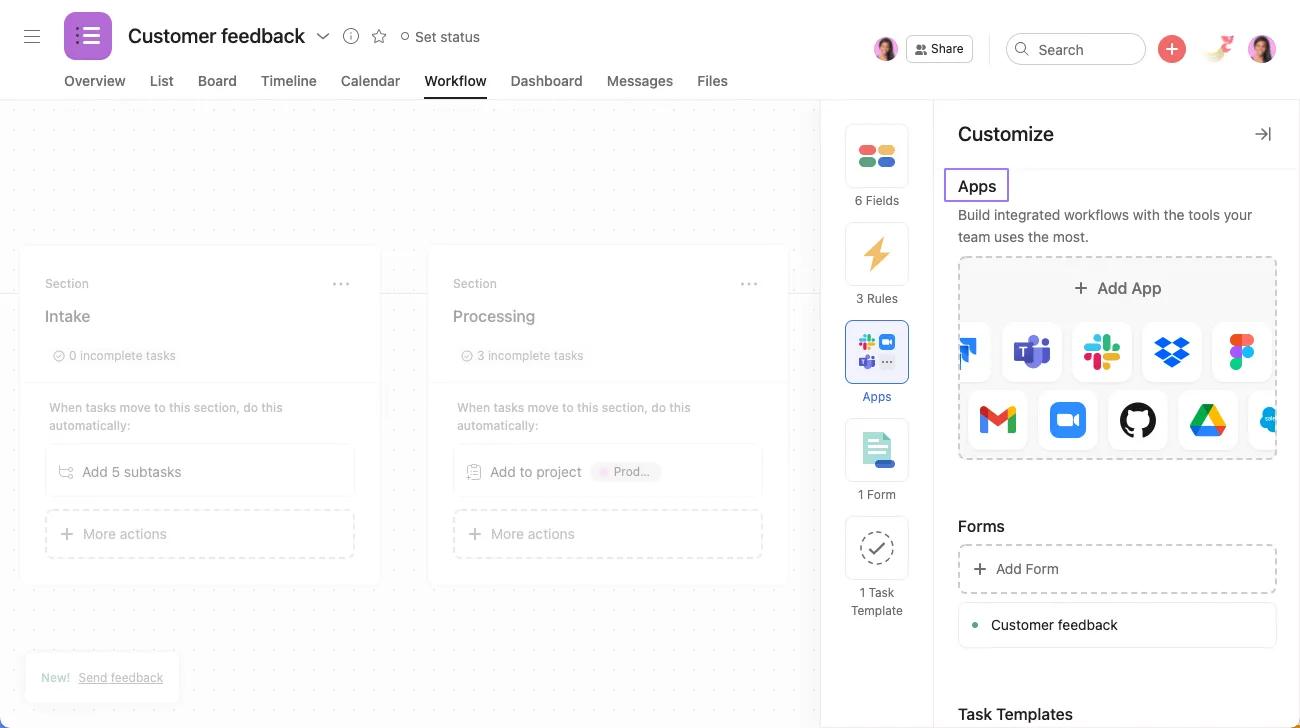Open the Dropbox app integration

tap(1171, 352)
